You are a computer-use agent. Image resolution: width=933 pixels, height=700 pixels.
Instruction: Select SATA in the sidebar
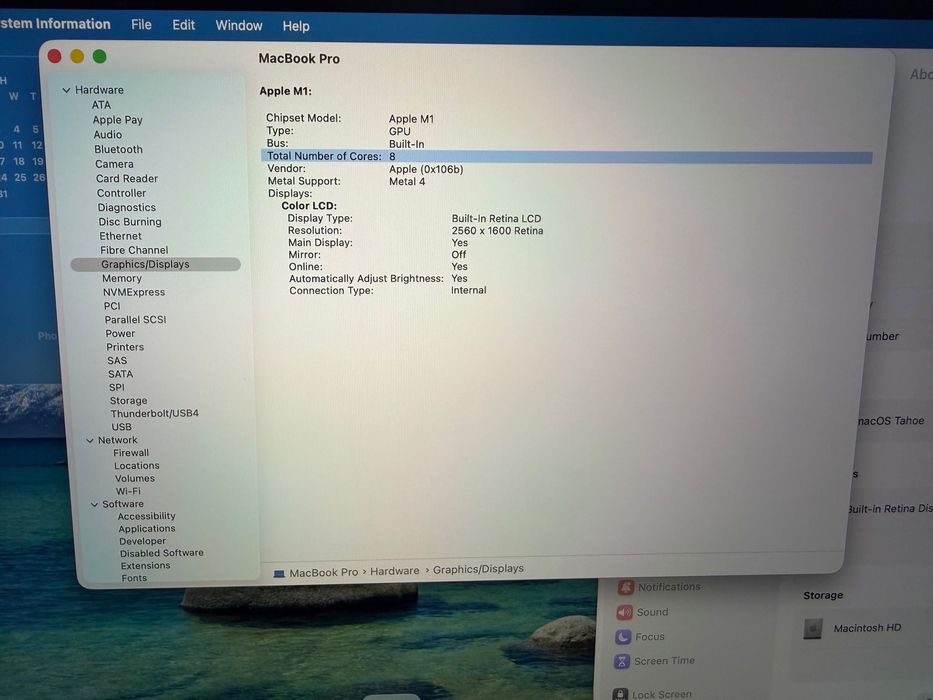click(120, 374)
